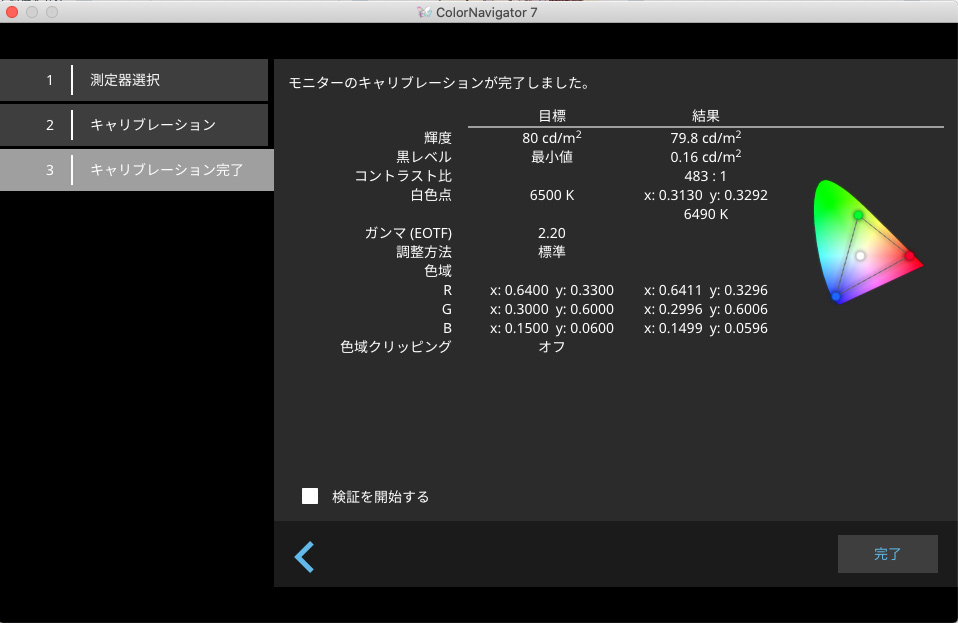Click the green primary point on gamut diagram
The width and height of the screenshot is (958, 623).
point(858,215)
